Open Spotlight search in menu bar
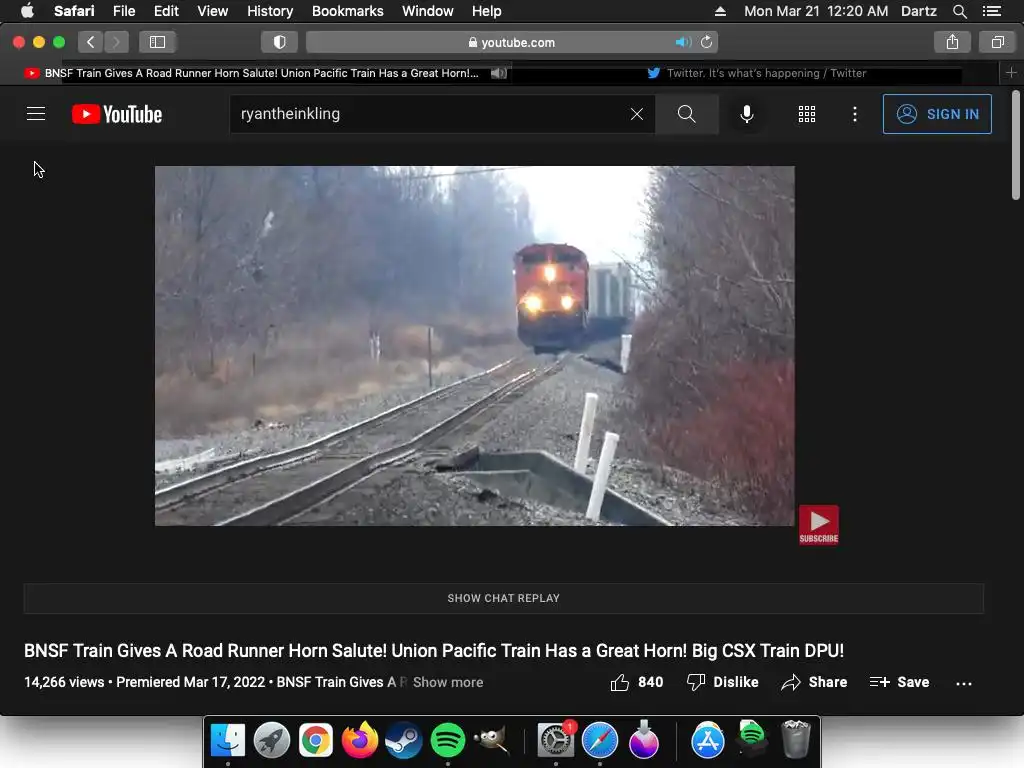The width and height of the screenshot is (1024, 768). coord(959,11)
